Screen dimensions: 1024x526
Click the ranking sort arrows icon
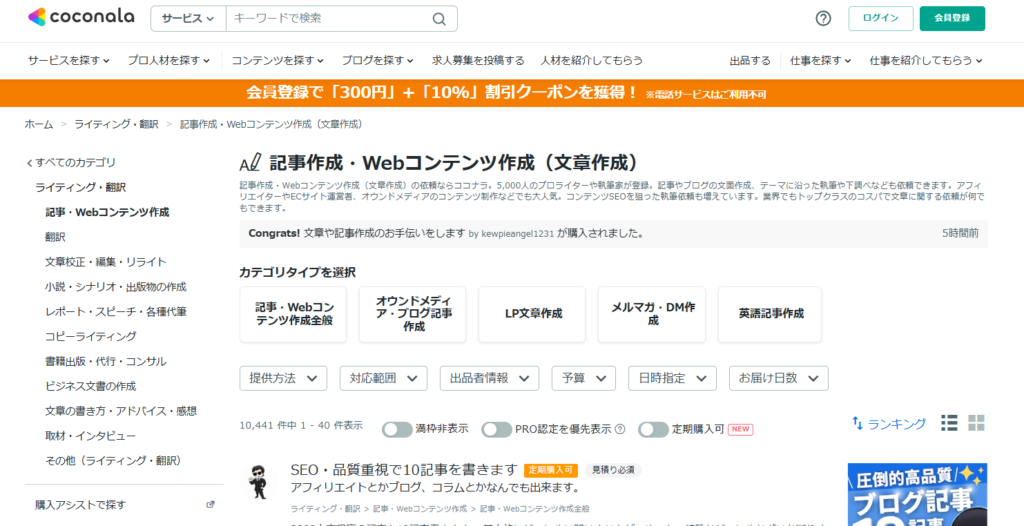tap(857, 424)
